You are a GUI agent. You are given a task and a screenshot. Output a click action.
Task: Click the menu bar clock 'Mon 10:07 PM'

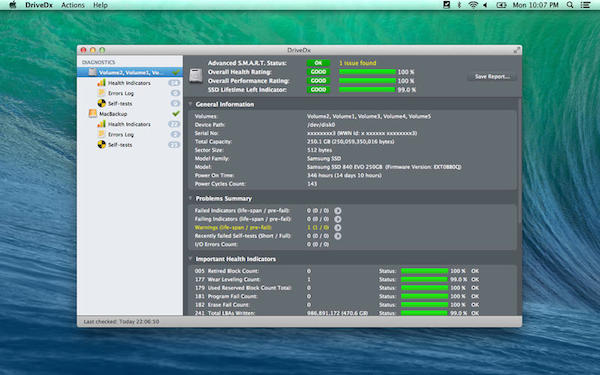535,5
